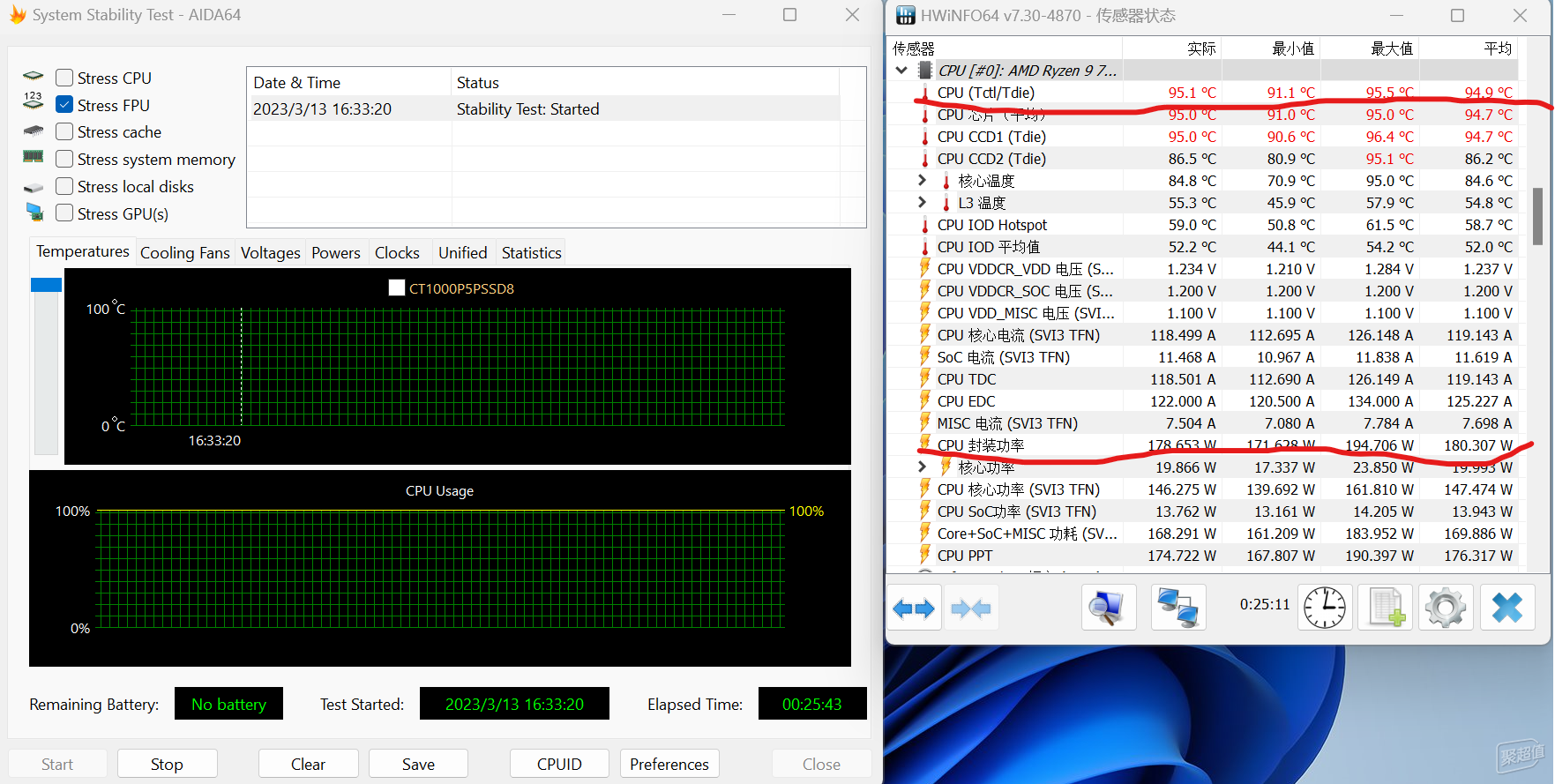Switch to the Temperatures tab
This screenshot has width=1555, height=784.
coord(83,251)
